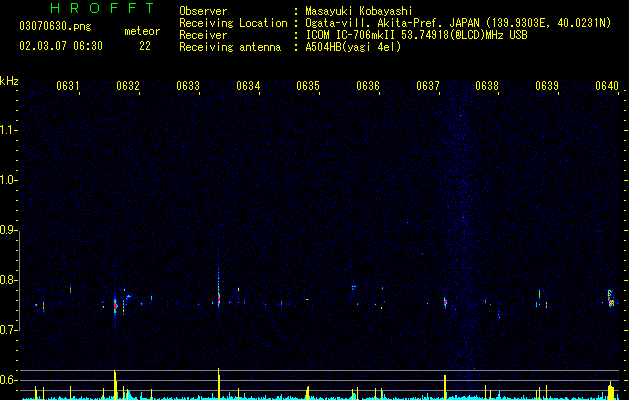Click the bright meteor echo at far right near 0640

tap(611, 298)
